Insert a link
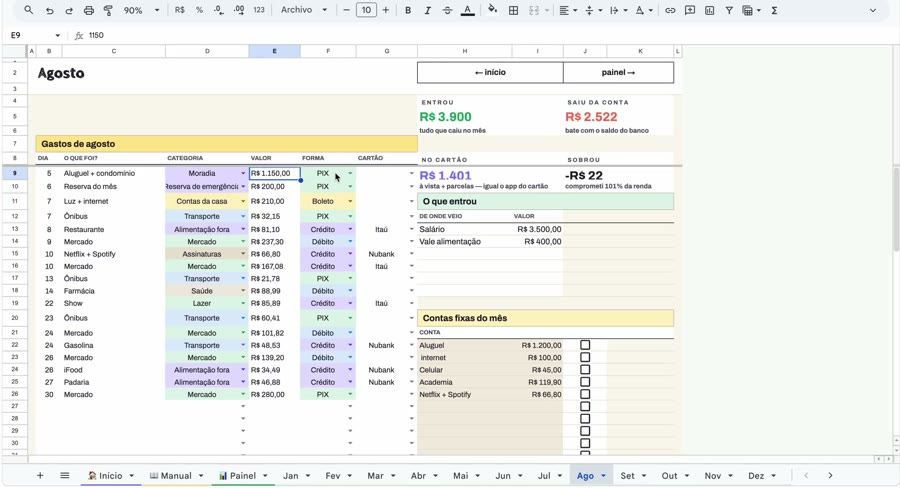 [x=670, y=10]
